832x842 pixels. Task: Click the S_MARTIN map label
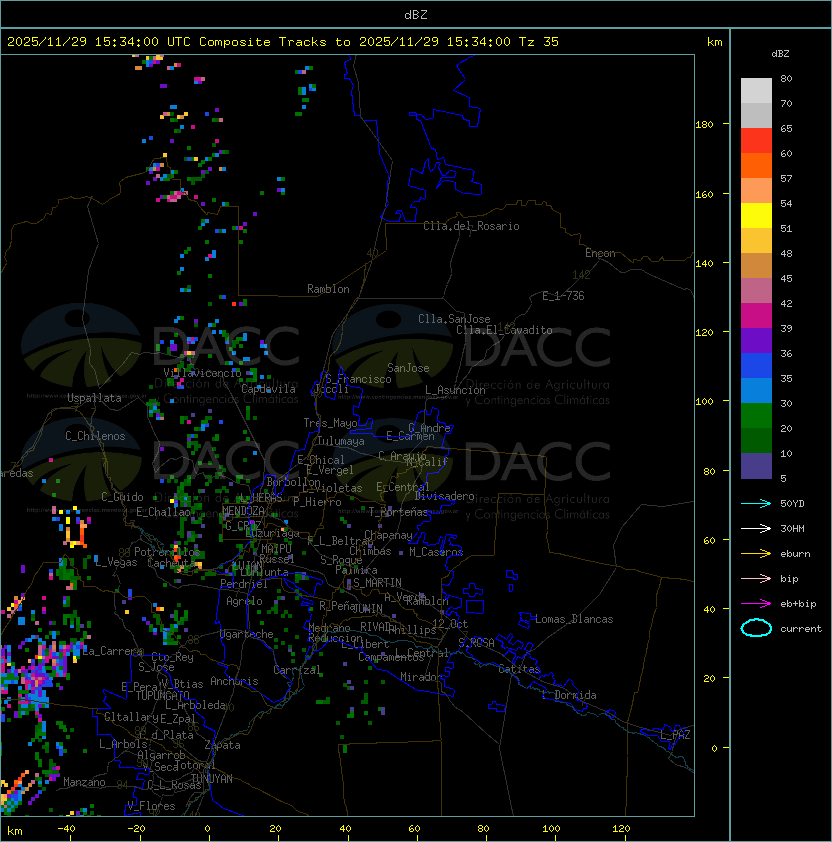(x=377, y=583)
